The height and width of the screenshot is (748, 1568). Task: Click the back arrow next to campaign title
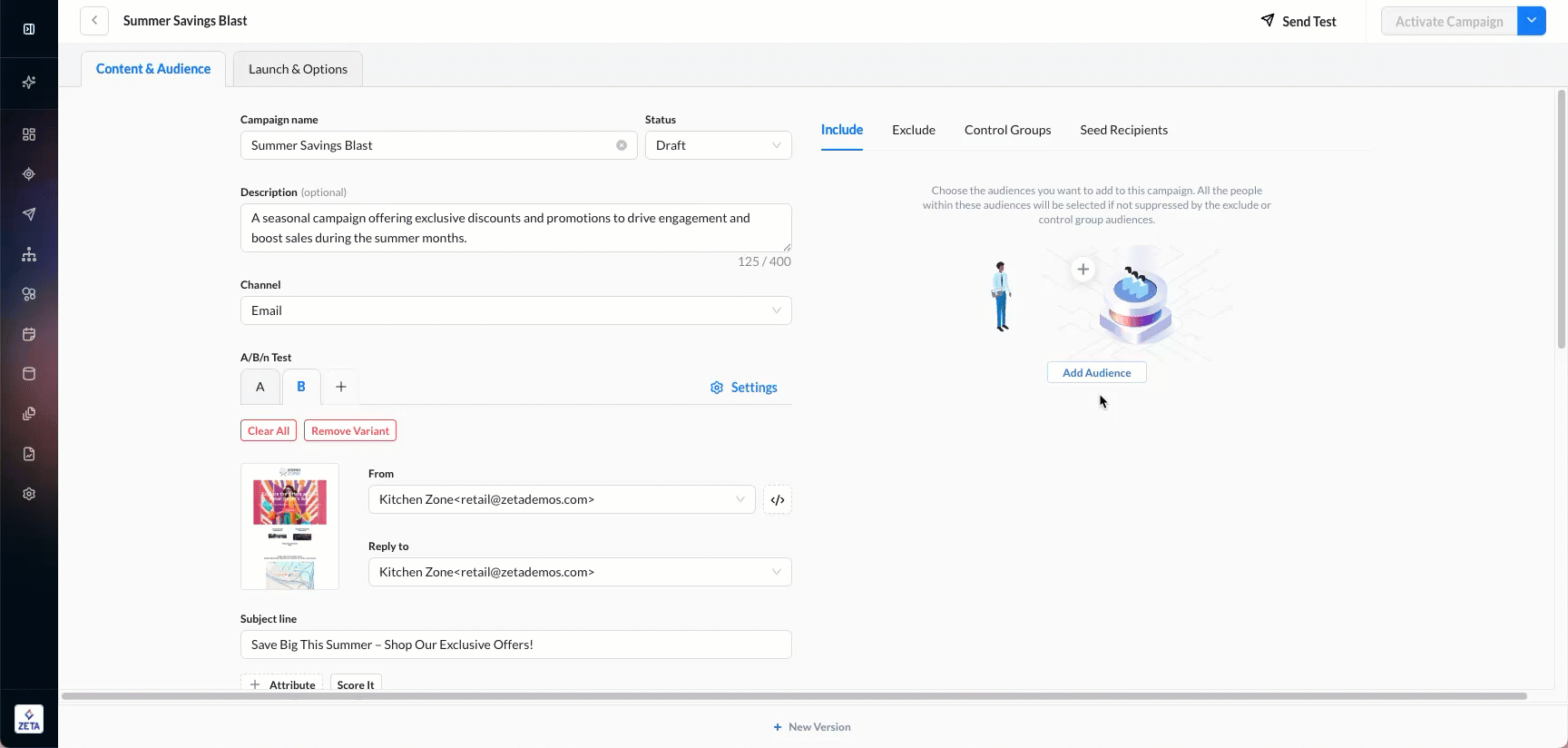pyautogui.click(x=94, y=21)
